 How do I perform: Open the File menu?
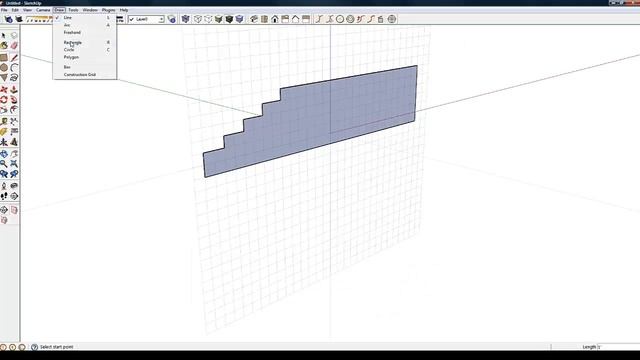pyautogui.click(x=4, y=10)
